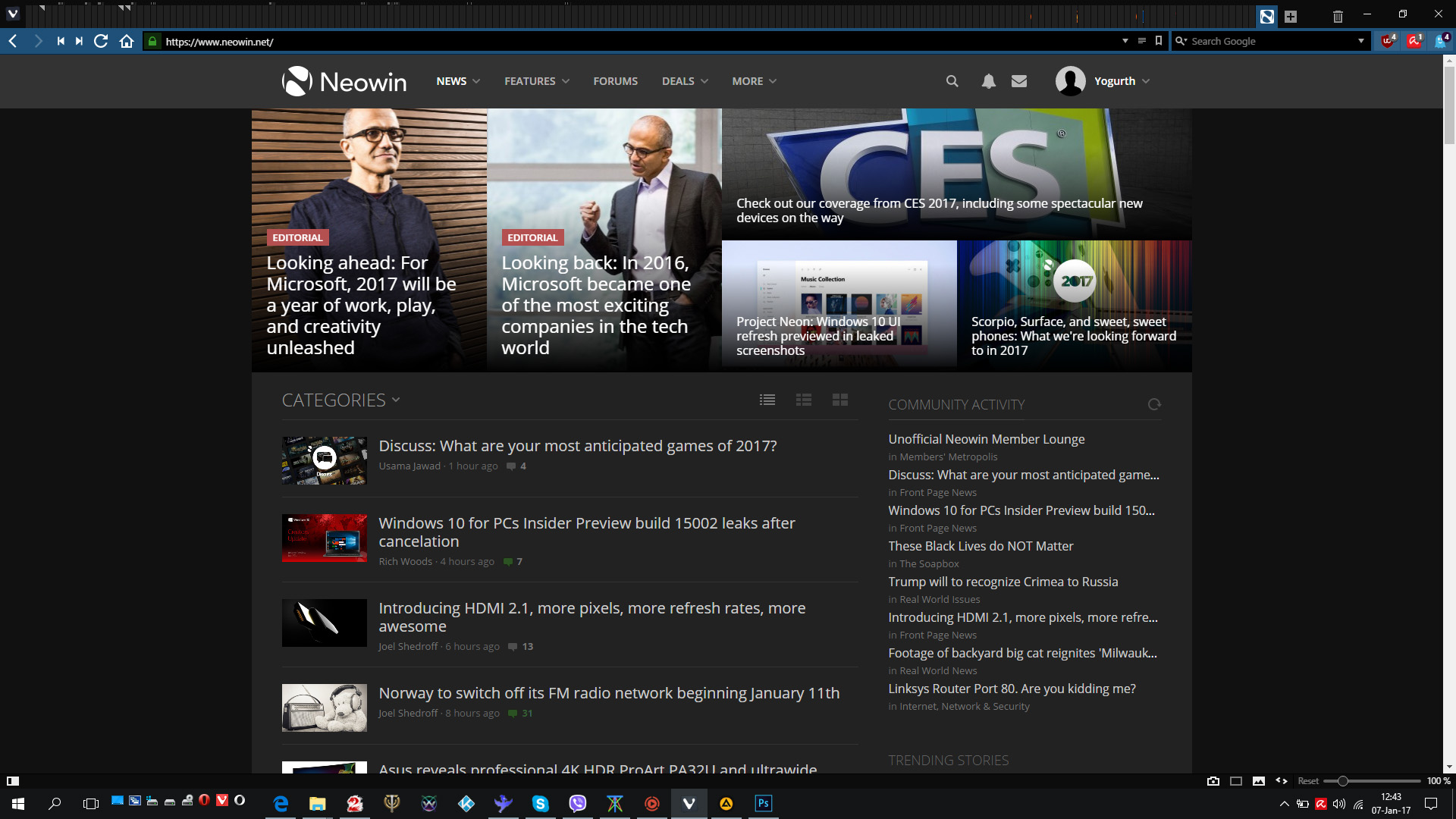Go forward one page
1456x819 pixels.
38,42
